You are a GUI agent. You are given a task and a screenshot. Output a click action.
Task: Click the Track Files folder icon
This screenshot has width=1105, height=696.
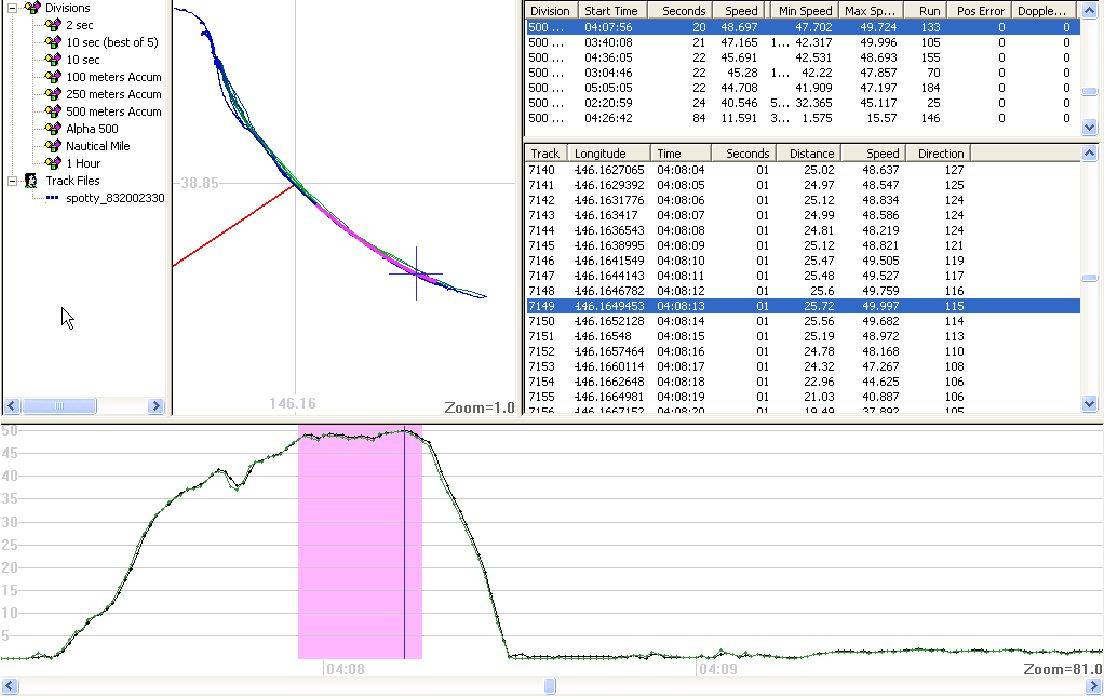point(31,181)
